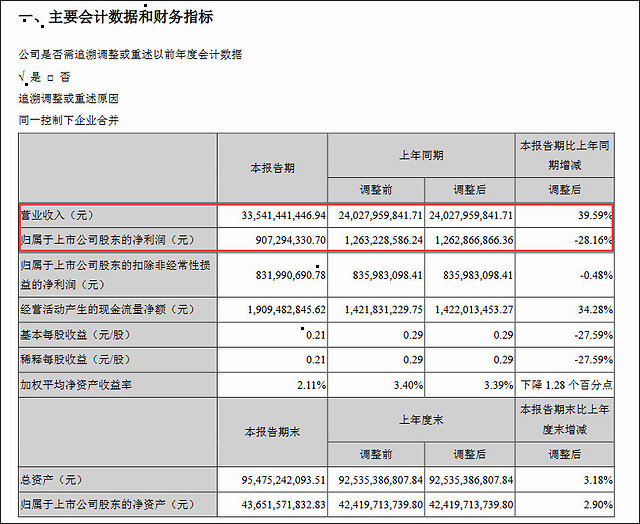This screenshot has width=640, height=524.
Task: Click 净资产 调整前 value 42,419,713,739.80
Action: coord(380,505)
